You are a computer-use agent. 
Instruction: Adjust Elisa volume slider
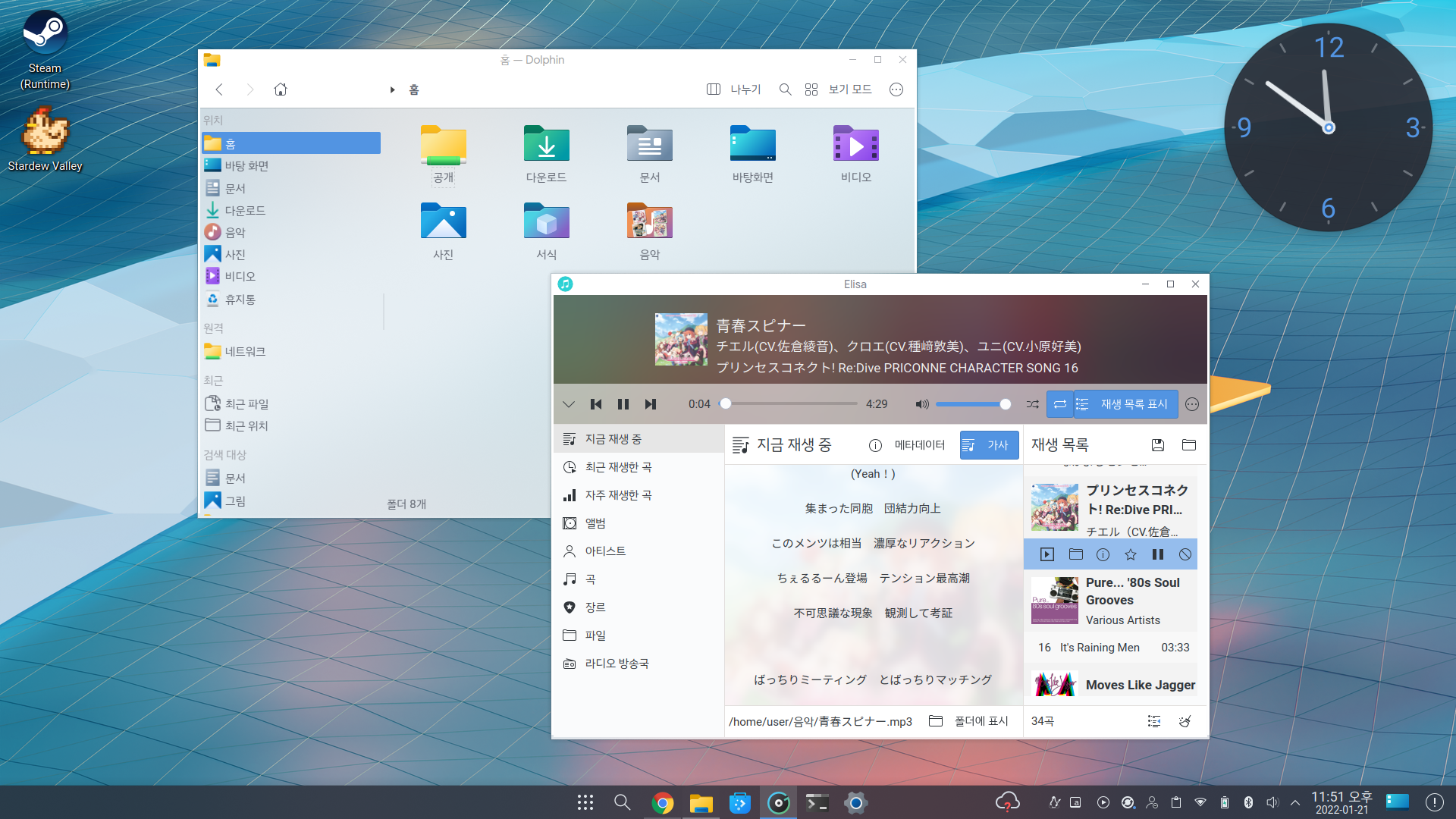(x=974, y=404)
